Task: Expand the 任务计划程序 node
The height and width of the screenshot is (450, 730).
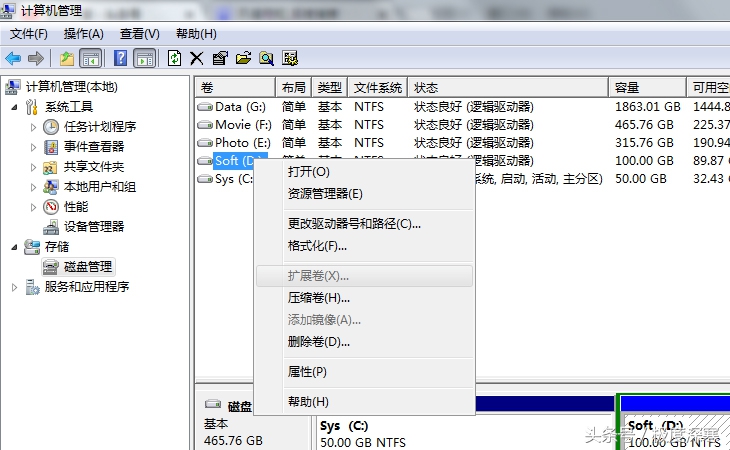Action: coord(33,127)
